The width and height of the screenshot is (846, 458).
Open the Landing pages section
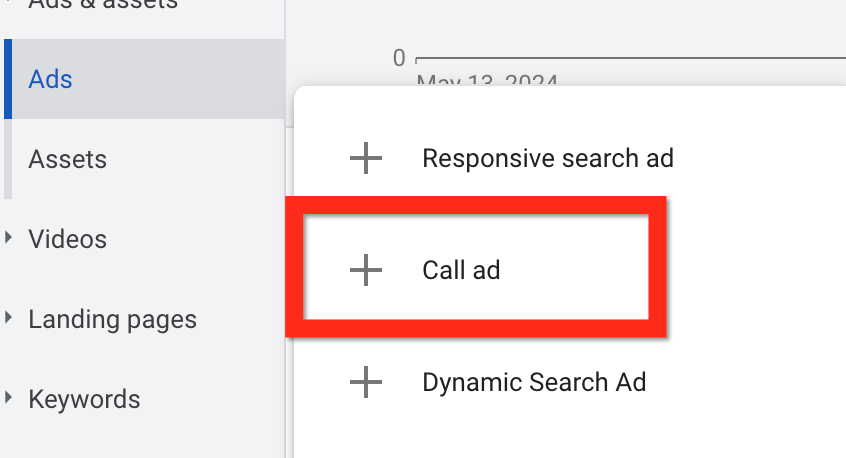tap(112, 319)
